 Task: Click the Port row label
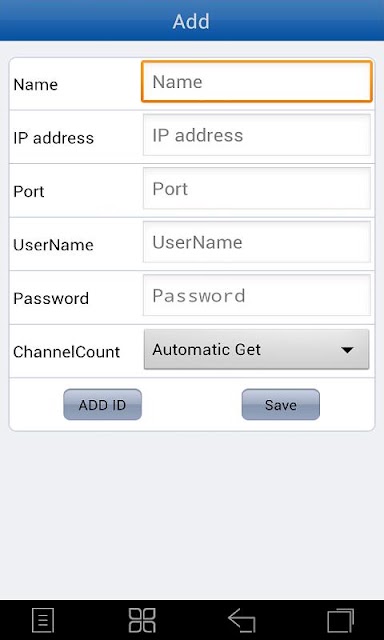point(29,191)
